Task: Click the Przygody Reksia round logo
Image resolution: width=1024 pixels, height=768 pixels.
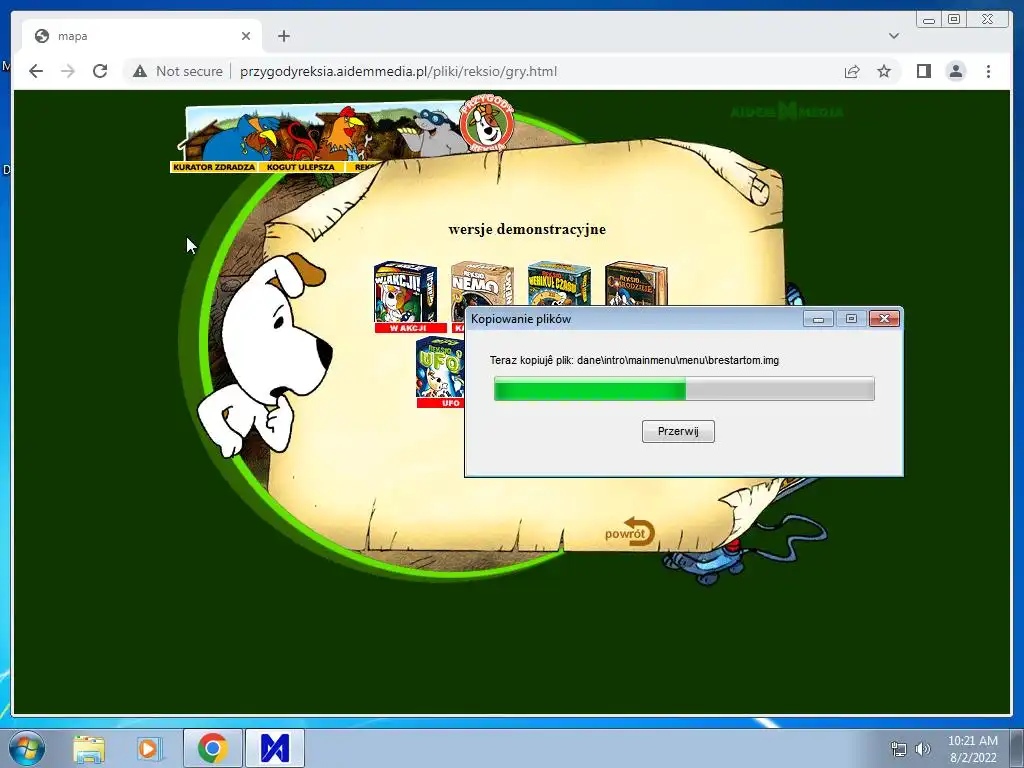Action: pos(487,124)
